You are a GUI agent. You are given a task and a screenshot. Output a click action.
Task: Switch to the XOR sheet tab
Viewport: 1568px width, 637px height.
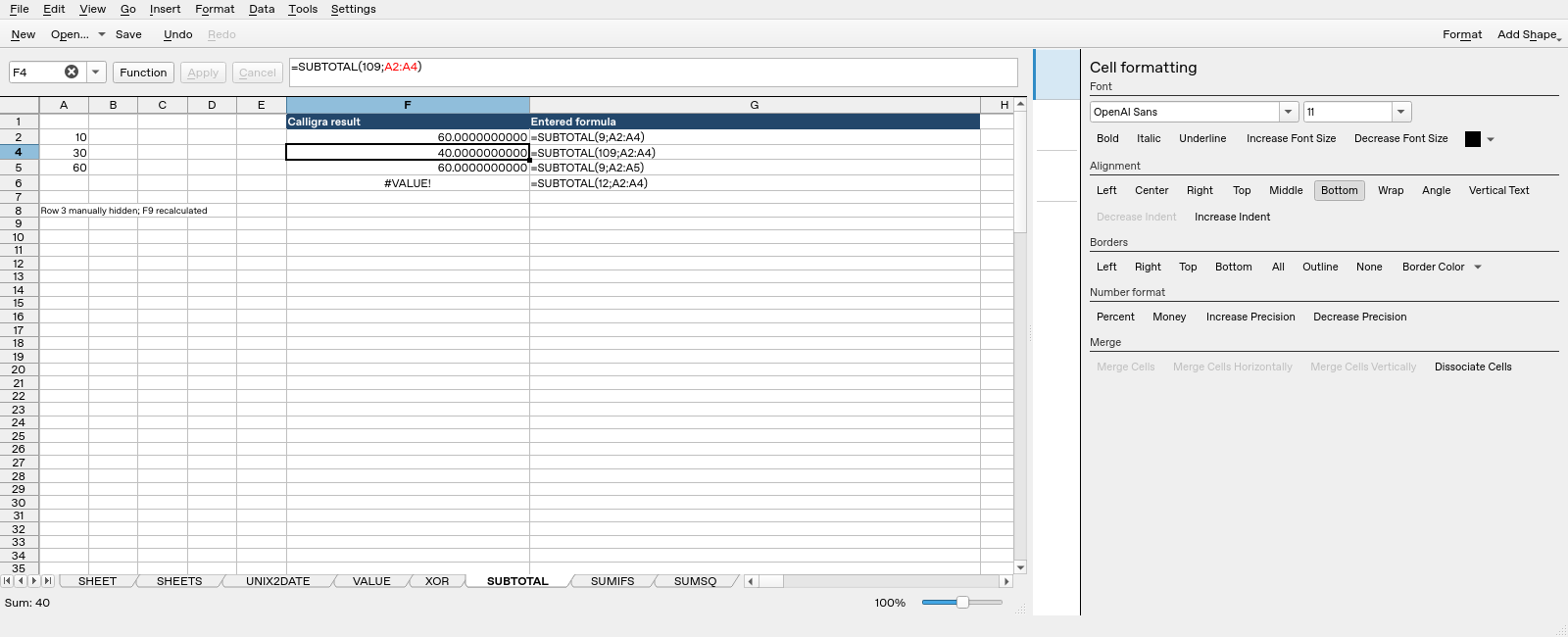pyautogui.click(x=437, y=581)
